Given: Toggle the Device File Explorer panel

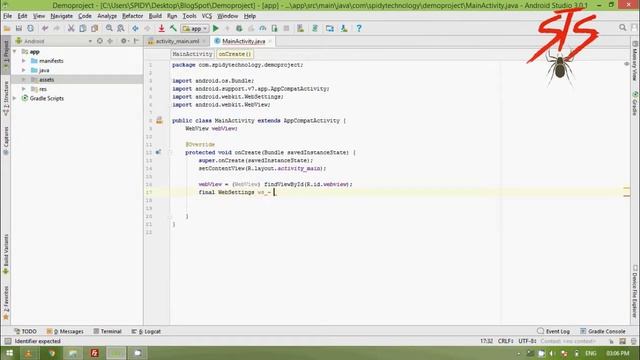Looking at the screenshot, I should point(635,291).
